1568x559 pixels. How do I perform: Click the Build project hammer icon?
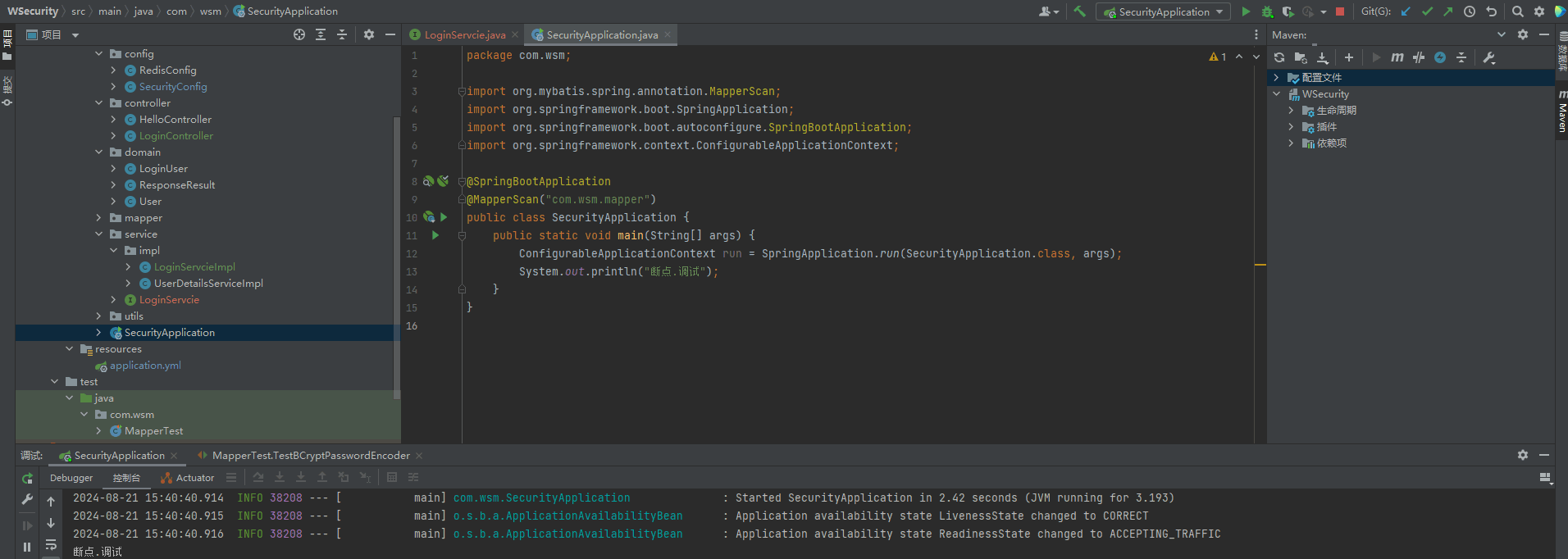point(1079,11)
